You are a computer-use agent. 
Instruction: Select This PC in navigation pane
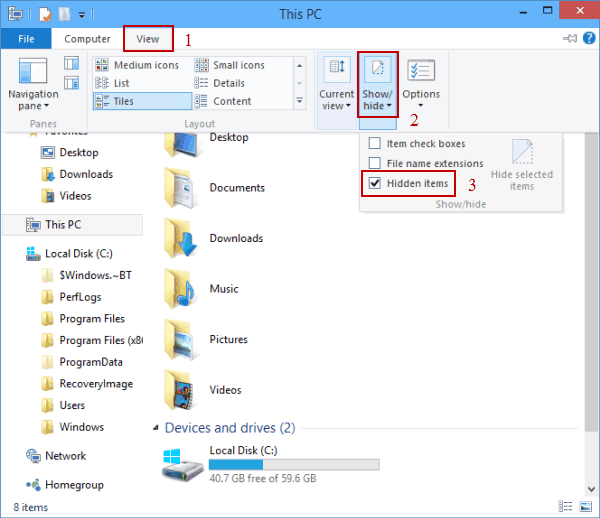[x=73, y=225]
